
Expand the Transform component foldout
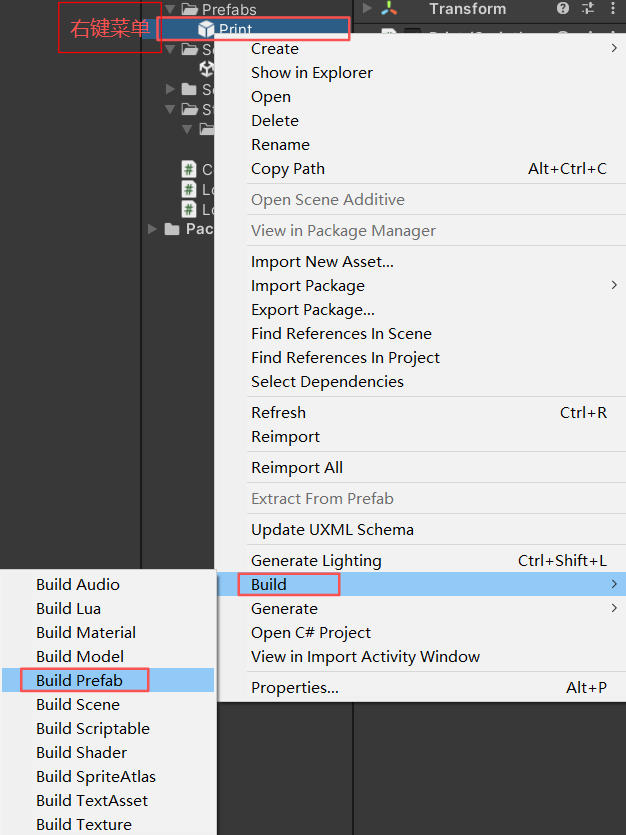(x=367, y=9)
